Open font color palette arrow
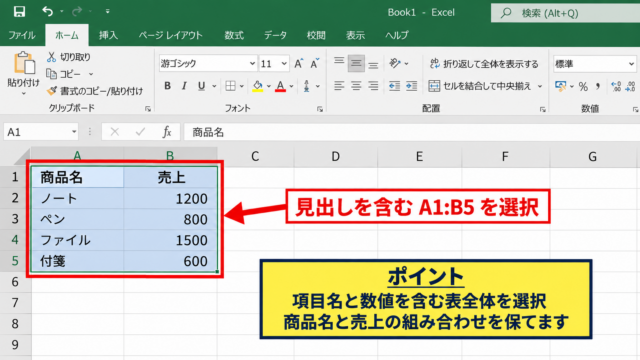Viewport: 640px width, 360px height. click(291, 86)
